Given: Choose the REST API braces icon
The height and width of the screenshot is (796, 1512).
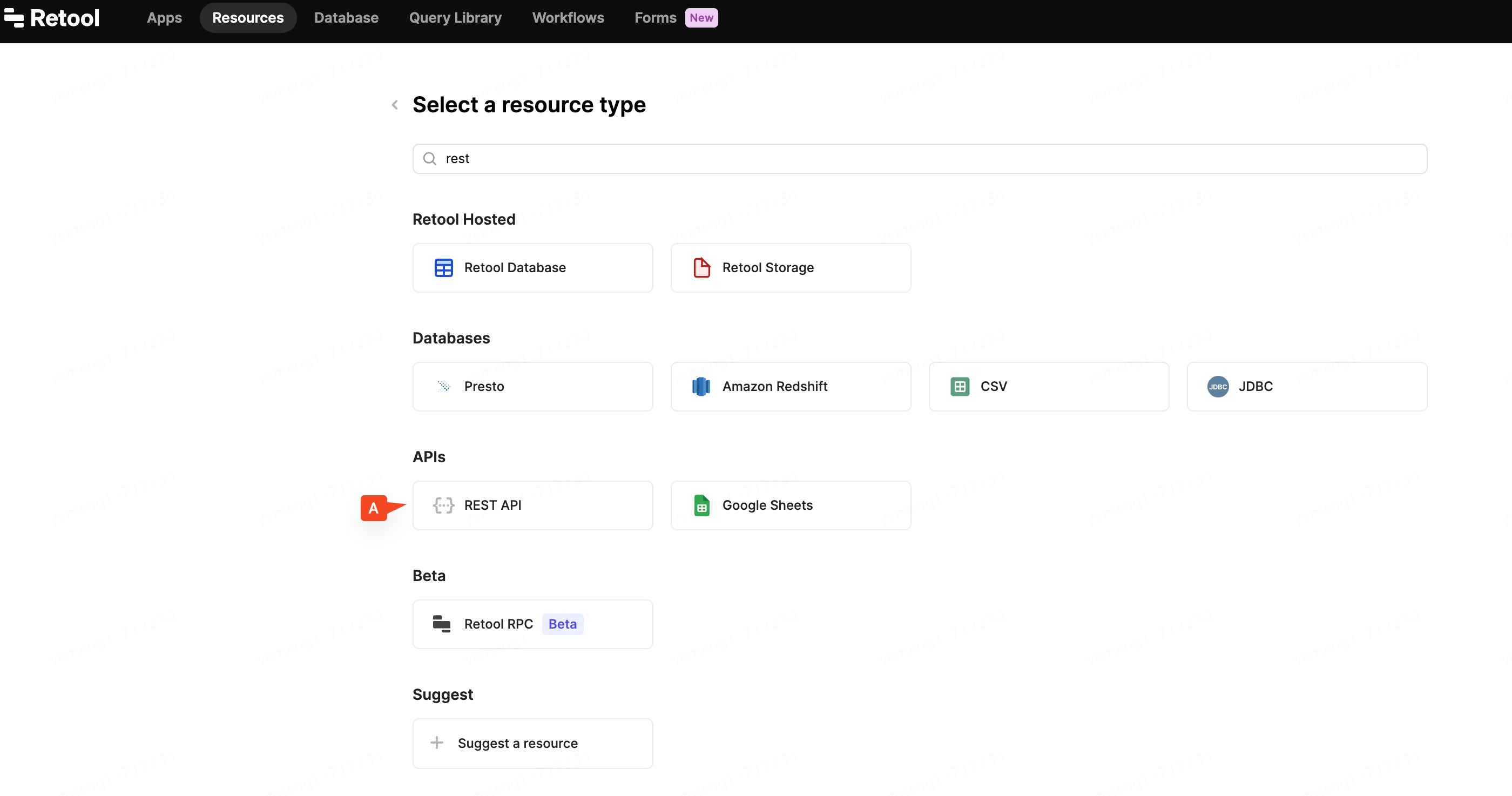Looking at the screenshot, I should [443, 505].
